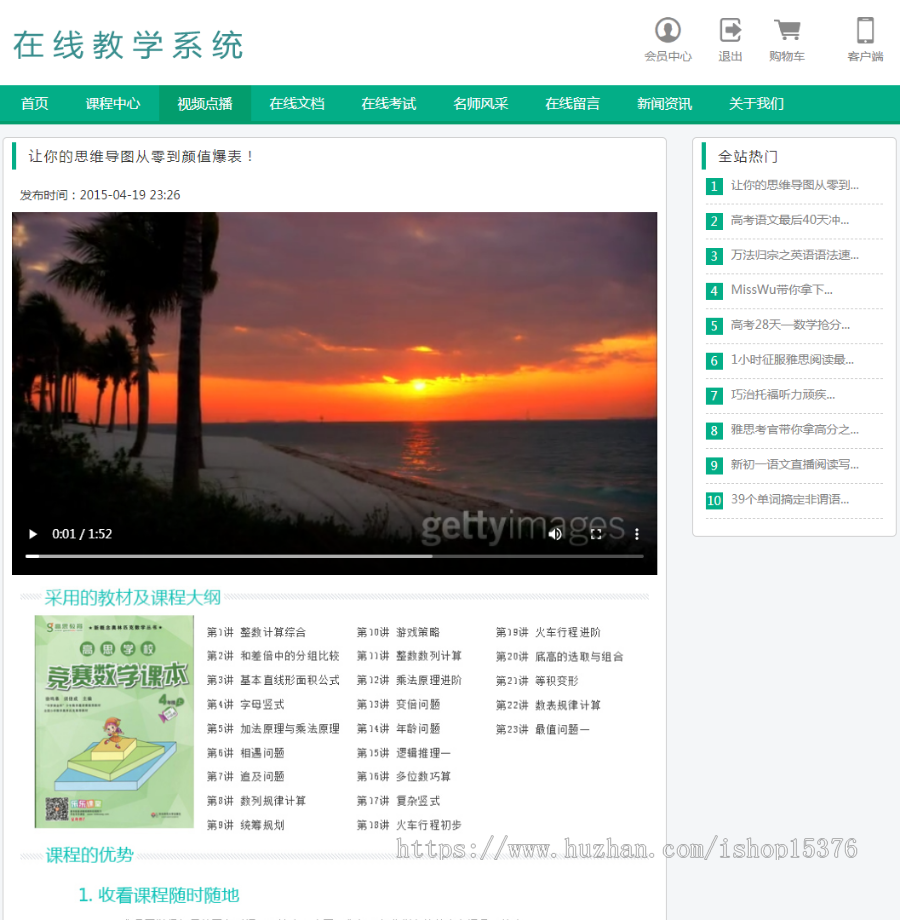Open hot item 高考语文最后40天冲

(789, 221)
